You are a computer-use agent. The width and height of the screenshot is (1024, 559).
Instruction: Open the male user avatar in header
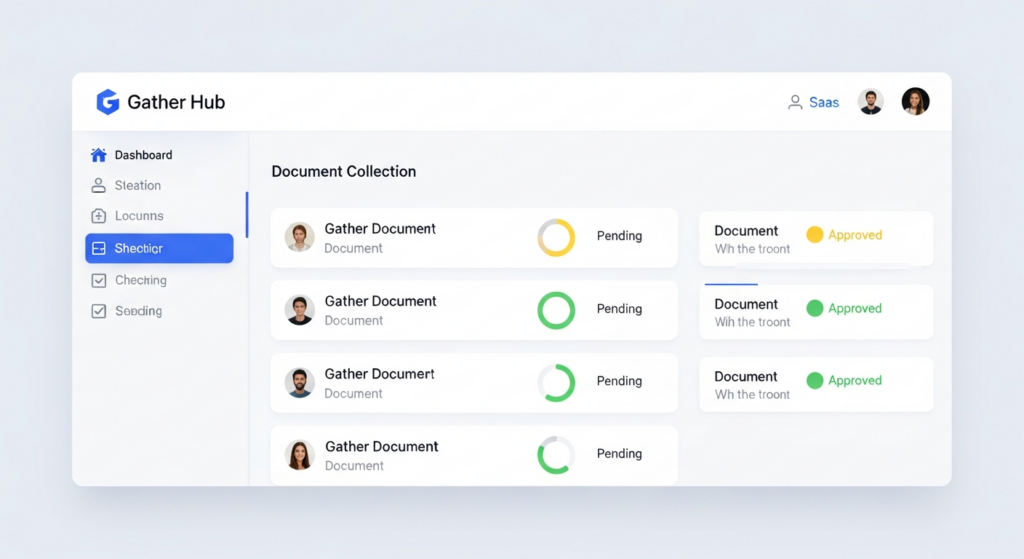point(871,102)
